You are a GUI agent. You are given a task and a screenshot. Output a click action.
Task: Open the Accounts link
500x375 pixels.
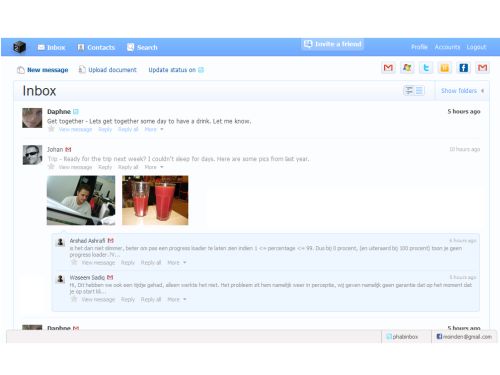coord(447,47)
